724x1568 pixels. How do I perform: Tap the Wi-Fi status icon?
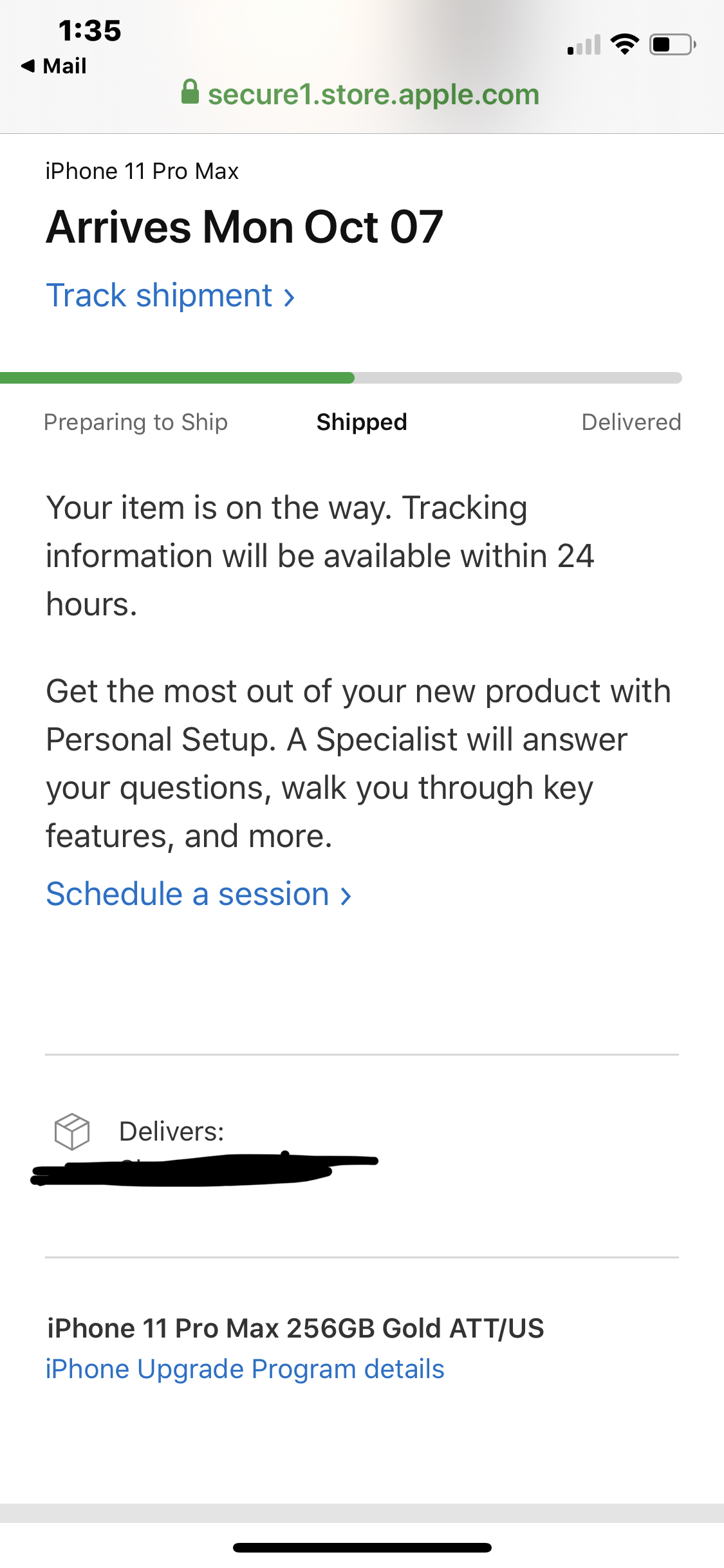[624, 44]
